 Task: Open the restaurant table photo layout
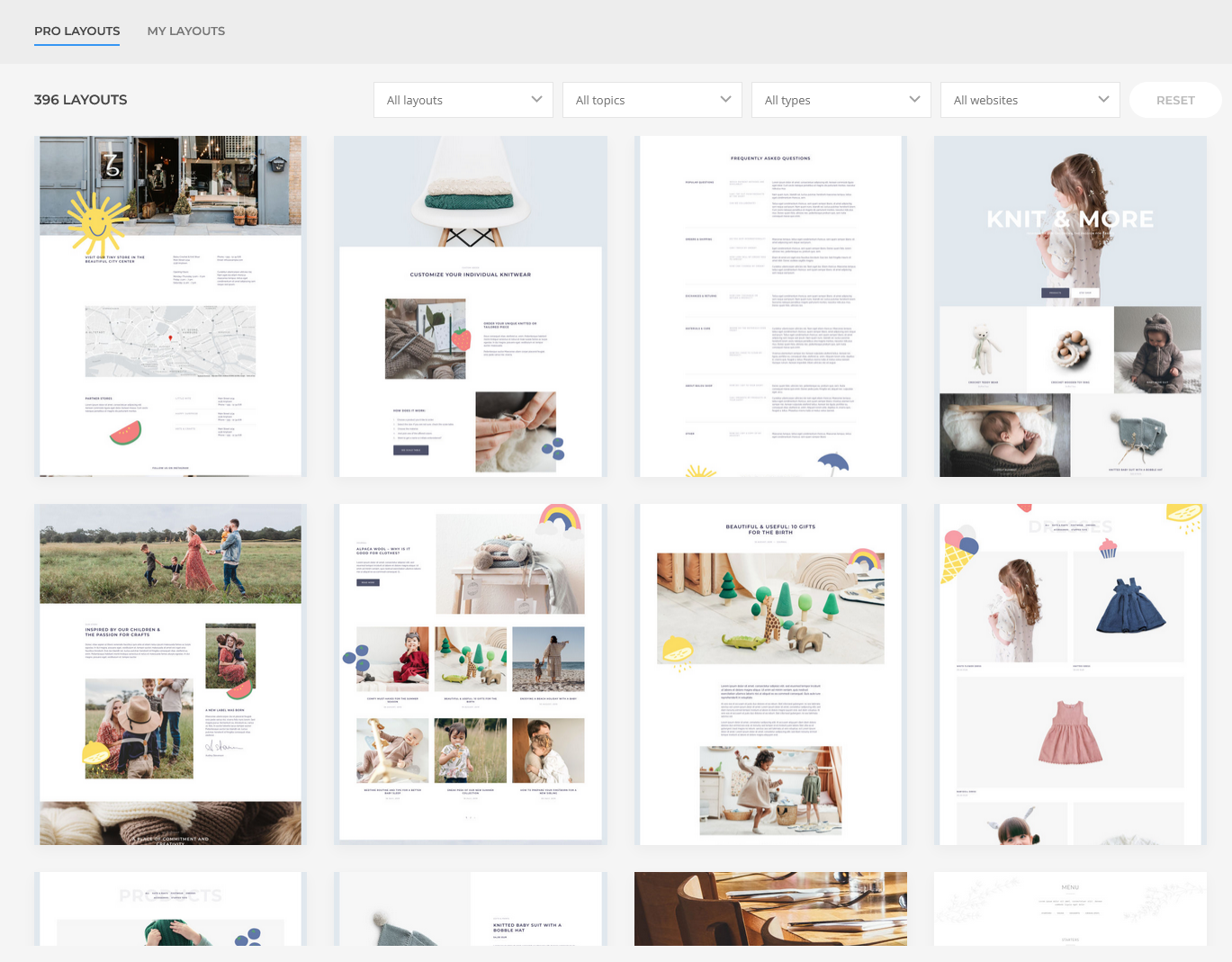[x=770, y=908]
